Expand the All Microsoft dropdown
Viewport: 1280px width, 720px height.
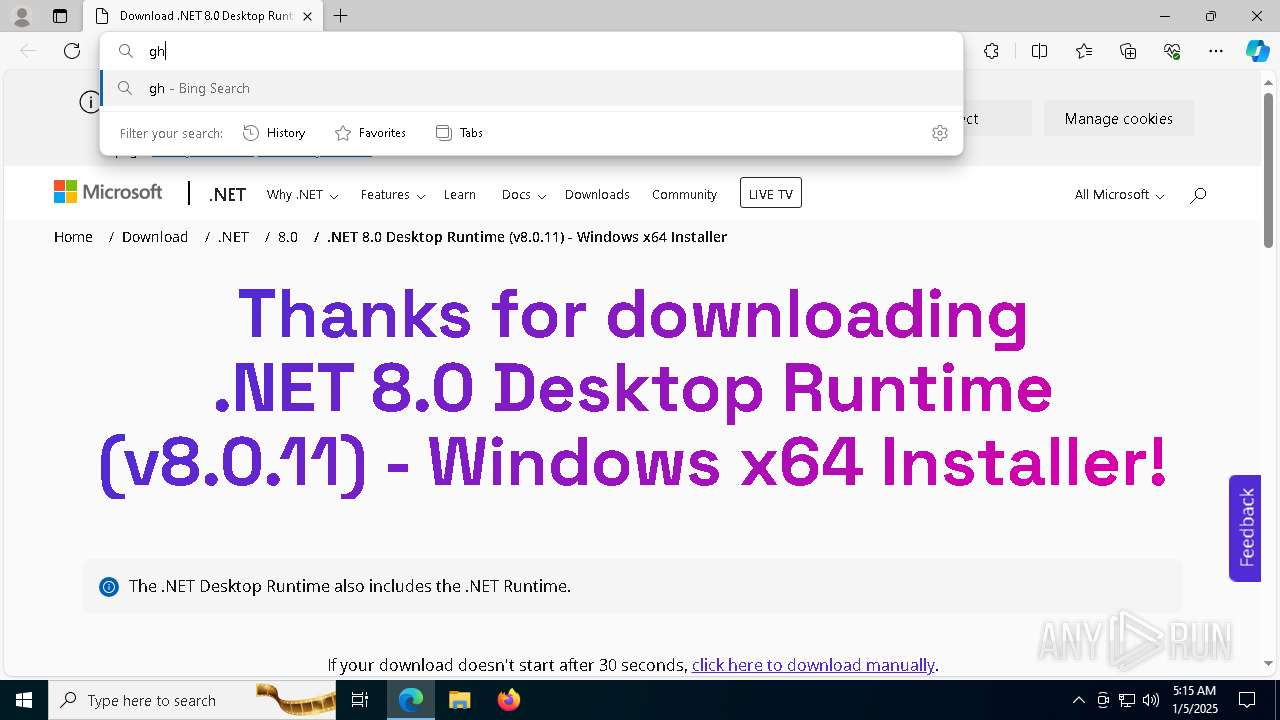tap(1119, 195)
